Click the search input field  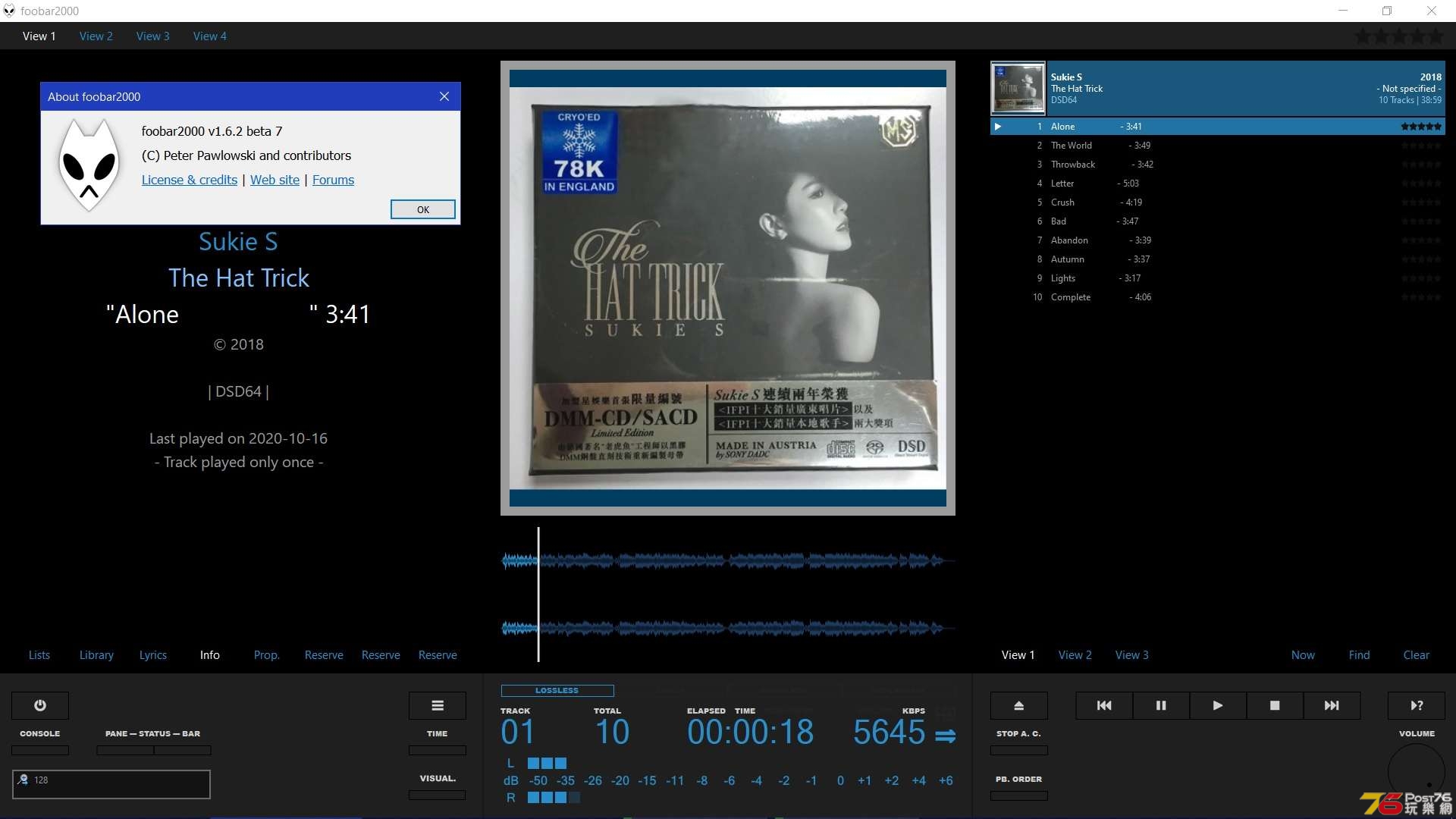click(111, 784)
